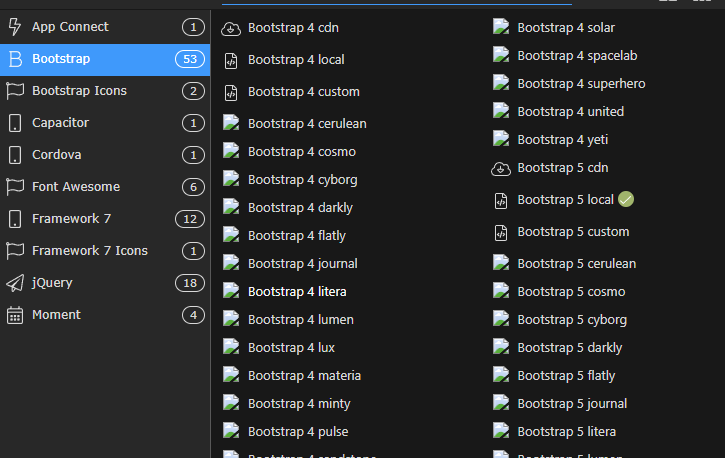The height and width of the screenshot is (458, 725).
Task: Open the Framework 7 Icons category
Action: [105, 251]
